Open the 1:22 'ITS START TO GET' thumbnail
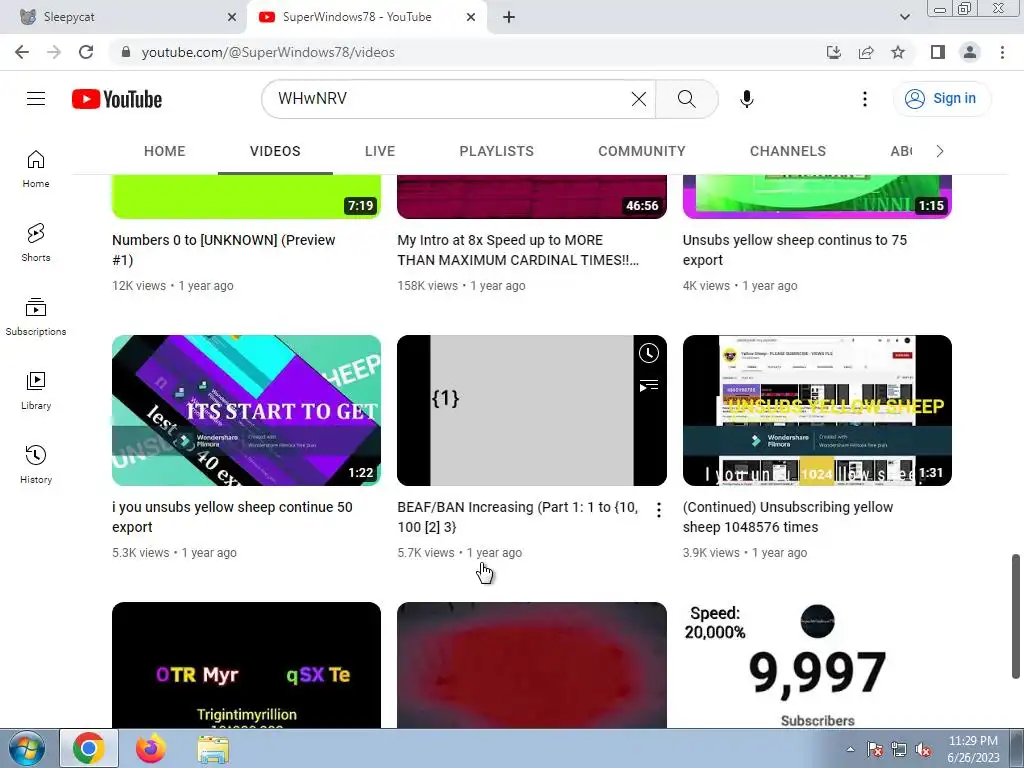 tap(246, 410)
